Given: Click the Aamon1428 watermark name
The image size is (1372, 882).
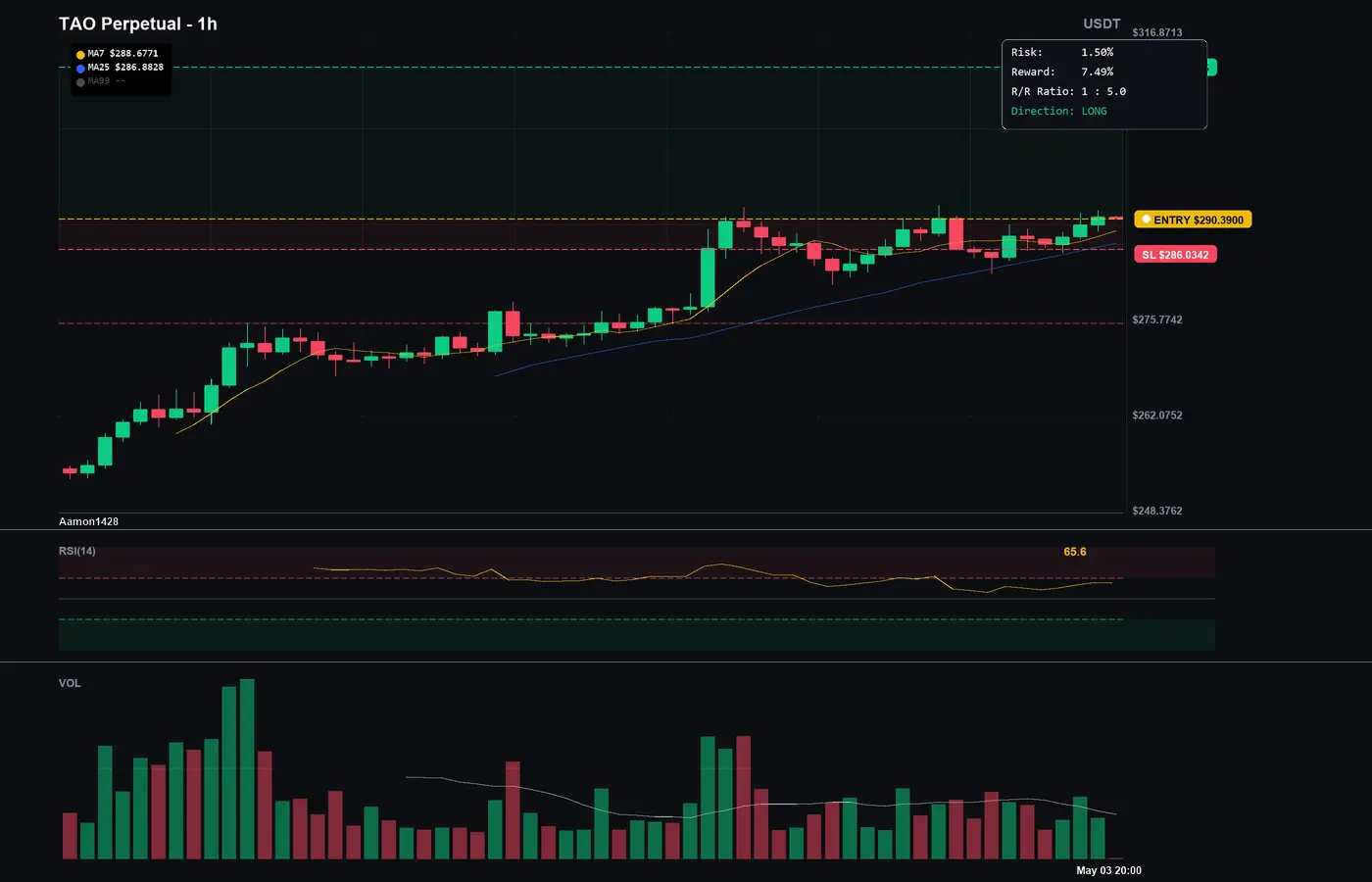Looking at the screenshot, I should point(88,521).
